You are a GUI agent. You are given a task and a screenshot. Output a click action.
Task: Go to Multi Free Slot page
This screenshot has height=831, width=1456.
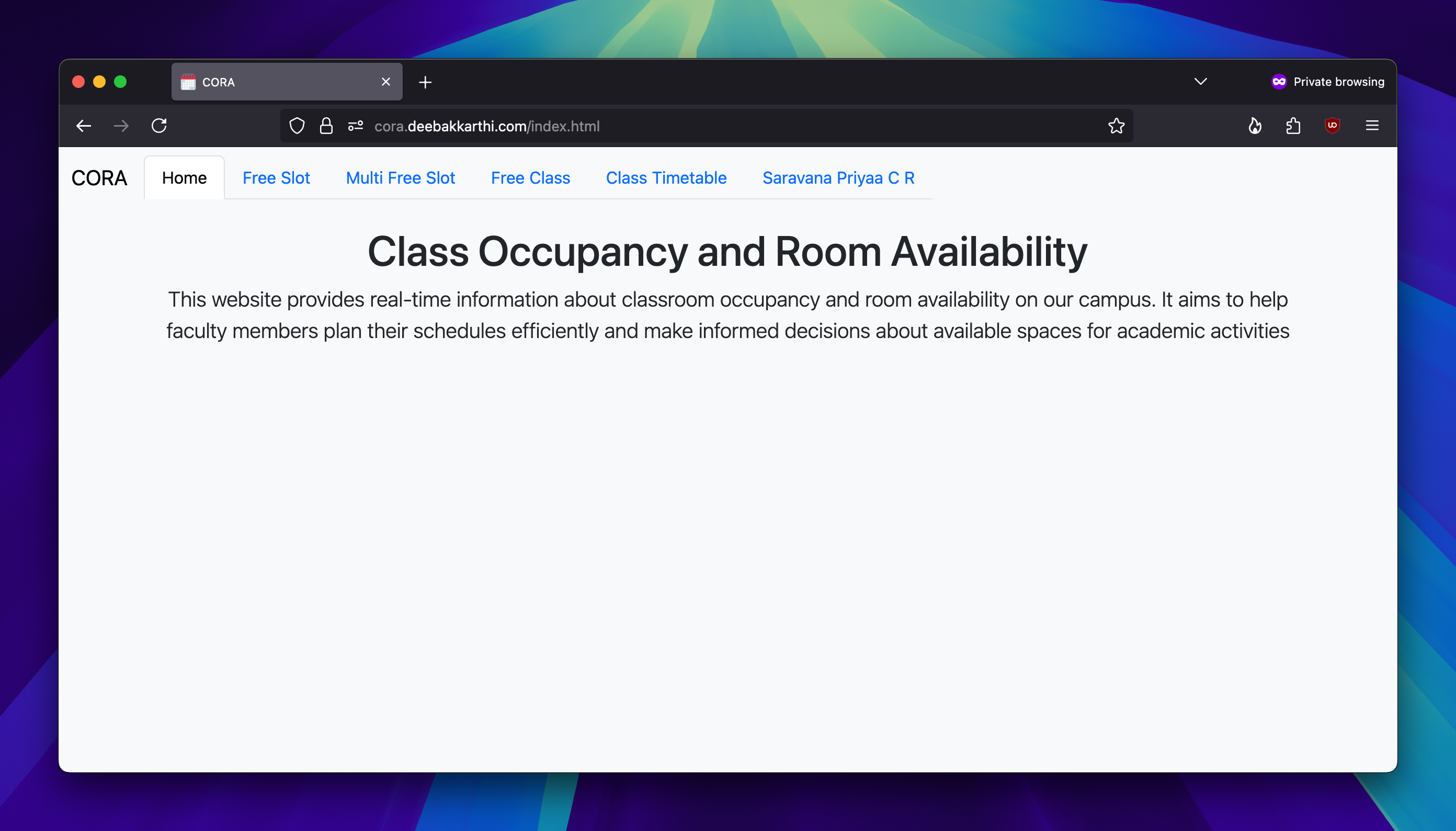pyautogui.click(x=401, y=178)
